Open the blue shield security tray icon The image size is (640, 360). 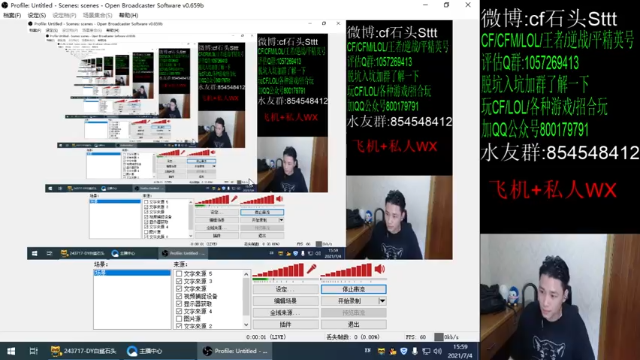pos(404,351)
